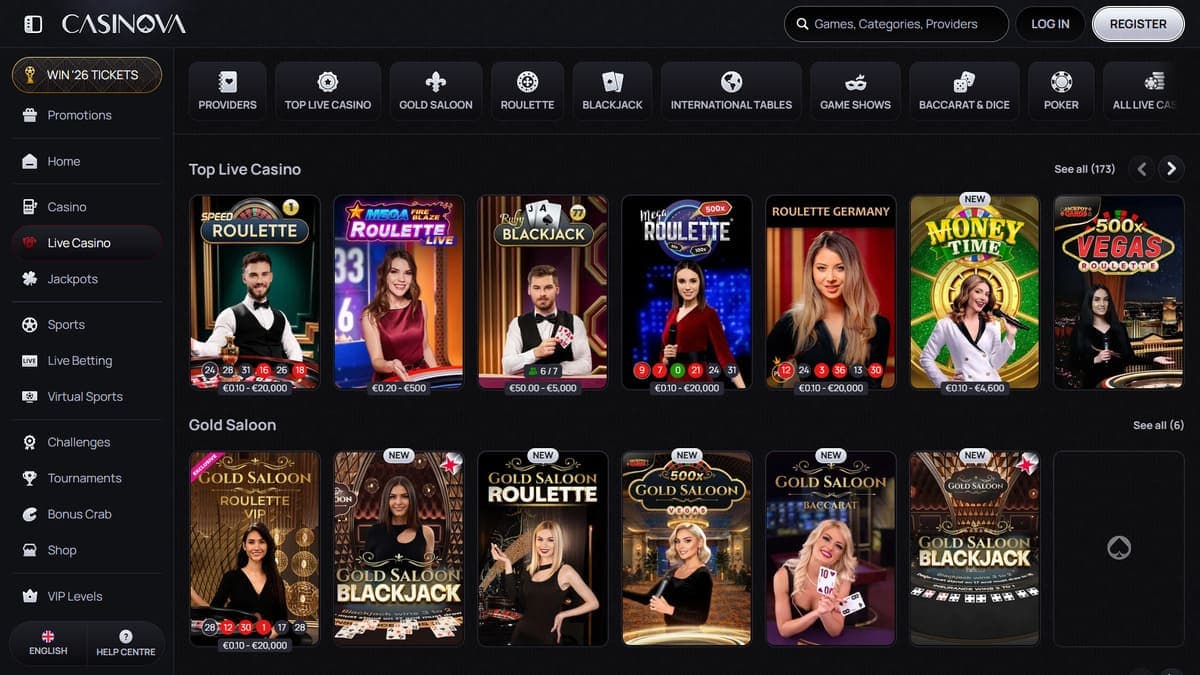
Task: Click the Casino slot icon
Action: [30, 207]
